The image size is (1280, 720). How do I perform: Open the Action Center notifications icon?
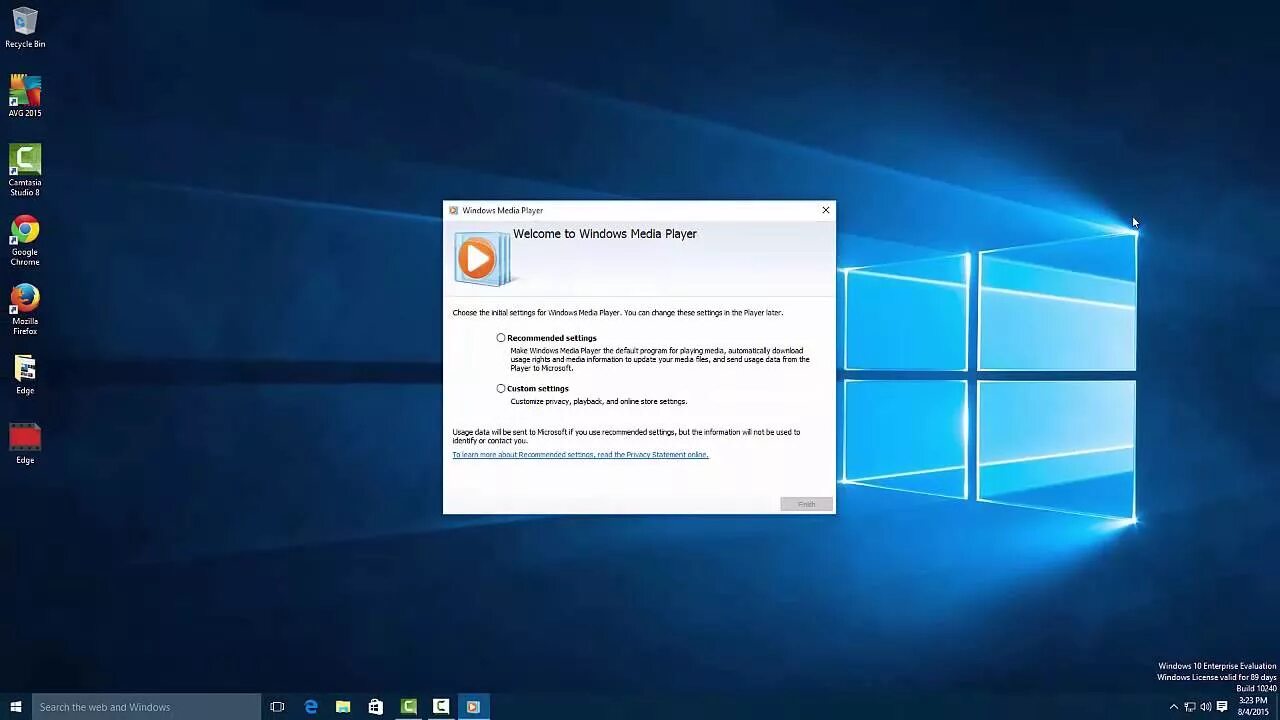1222,707
